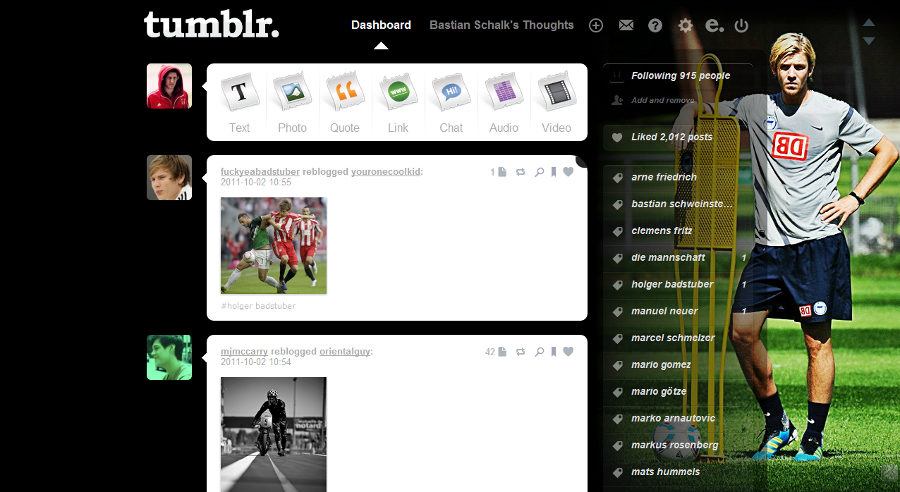This screenshot has width=900, height=492.
Task: Like the fuckyeabadstuber post with heart
Action: tap(568, 172)
